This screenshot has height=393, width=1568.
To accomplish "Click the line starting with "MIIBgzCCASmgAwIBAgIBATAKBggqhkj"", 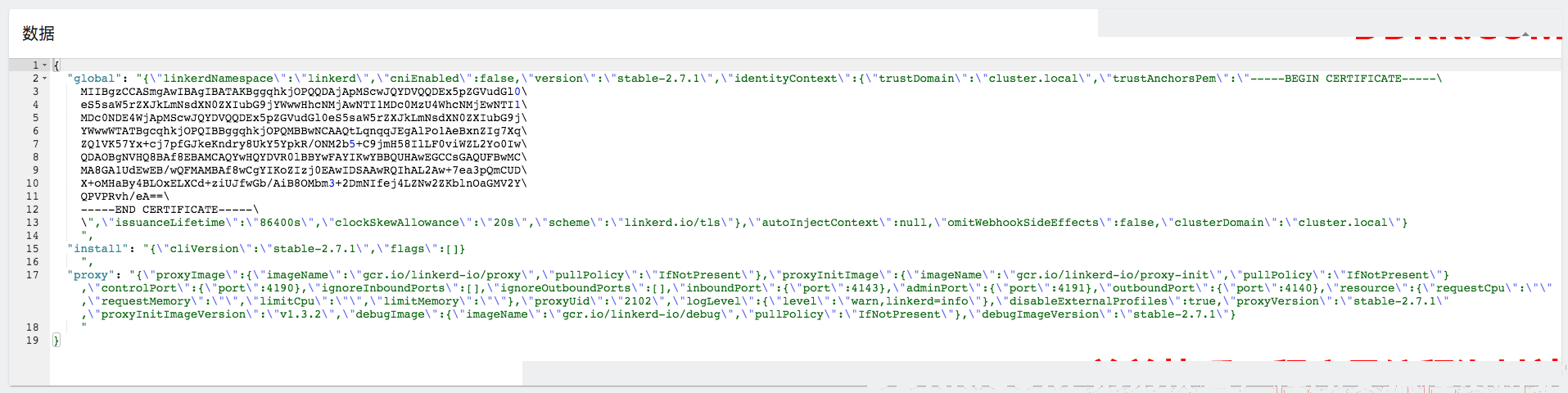I will 304,92.
